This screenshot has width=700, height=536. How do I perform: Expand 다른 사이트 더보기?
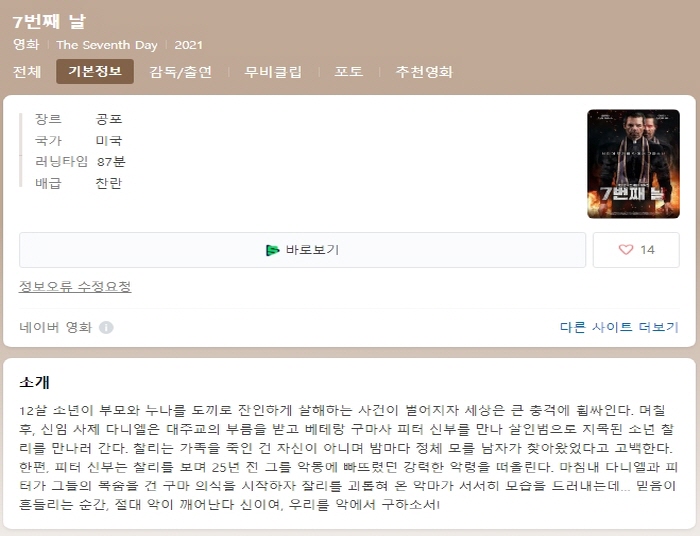tap(619, 327)
